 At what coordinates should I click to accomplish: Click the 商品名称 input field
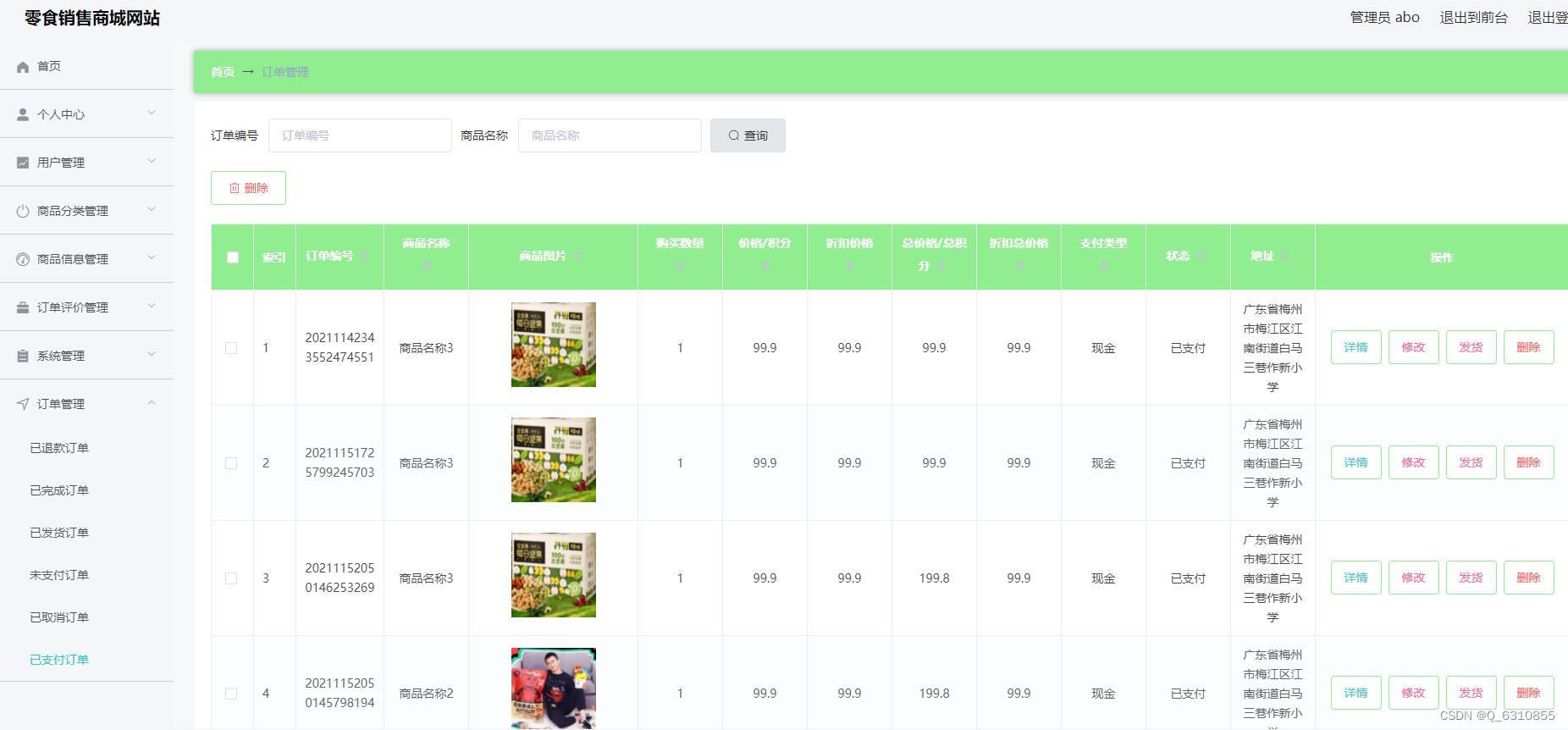(x=610, y=135)
